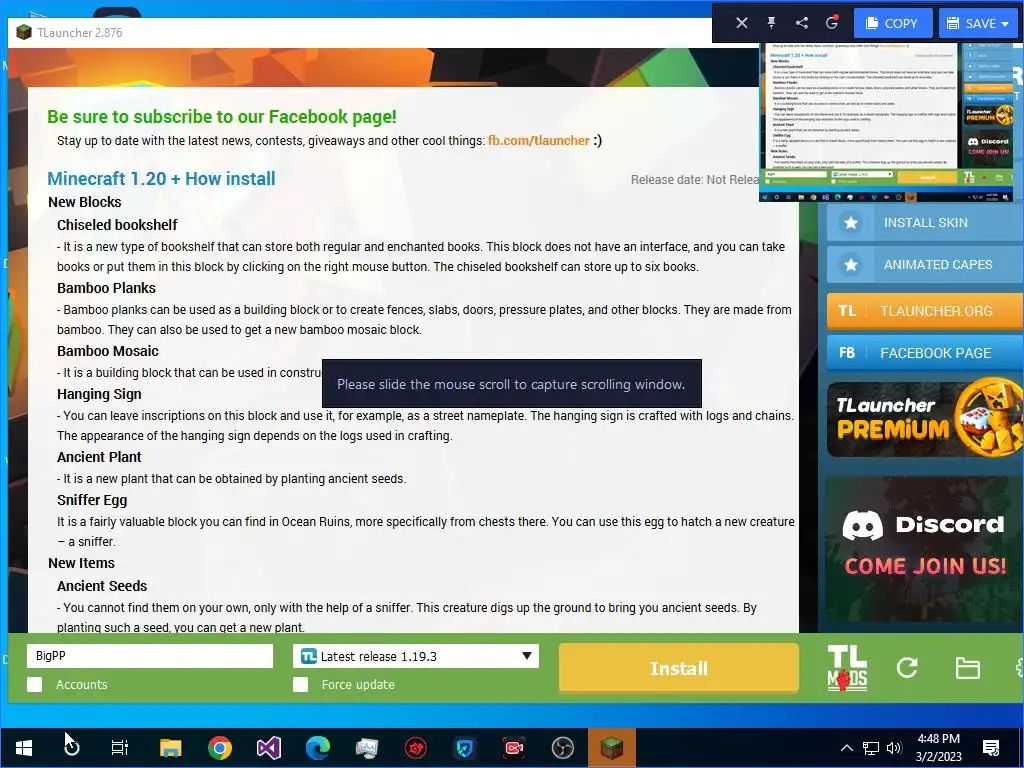Open the Windows Start menu
1024x768 pixels.
click(x=24, y=748)
